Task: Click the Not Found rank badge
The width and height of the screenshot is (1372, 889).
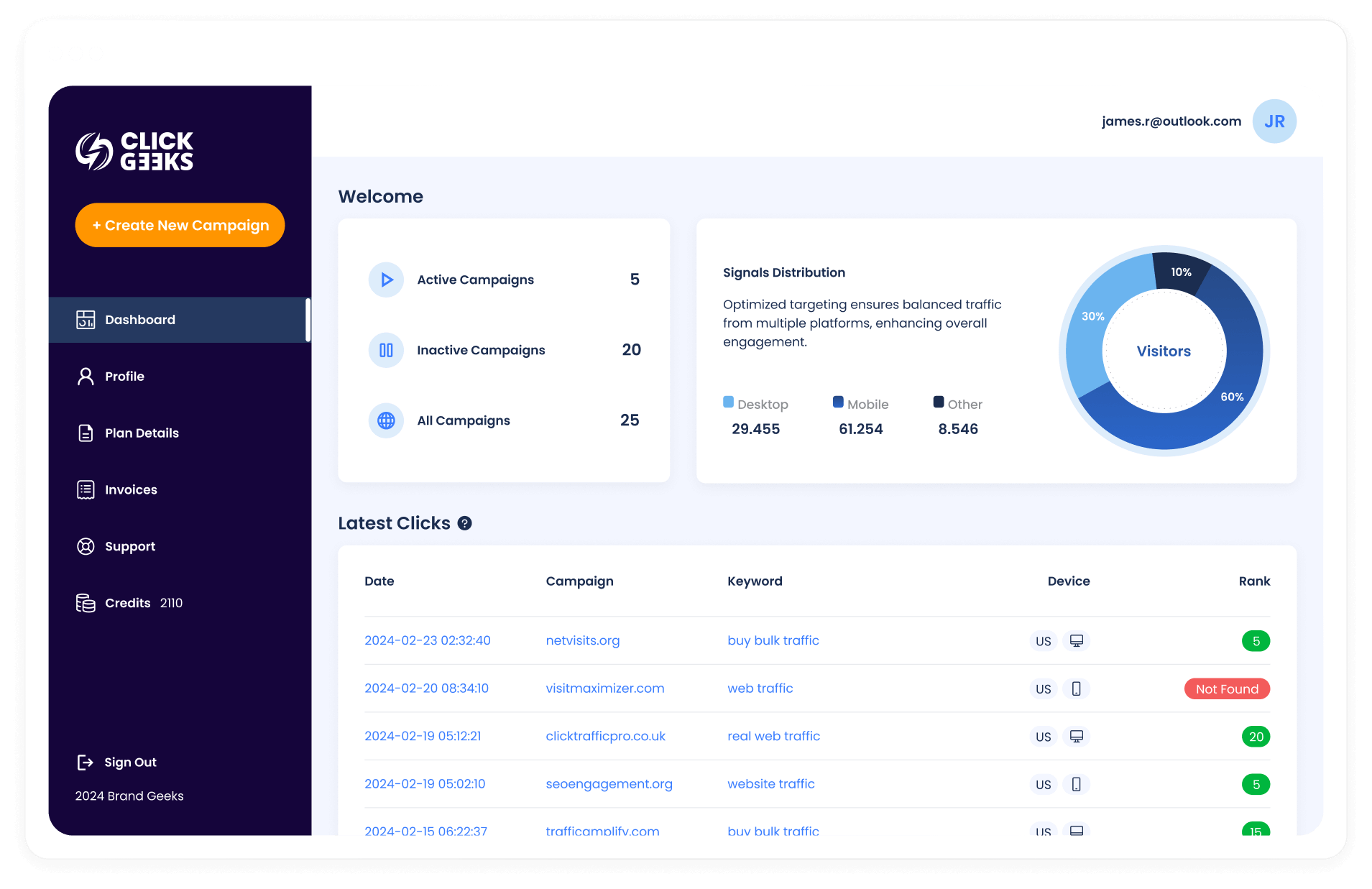Action: (1227, 688)
